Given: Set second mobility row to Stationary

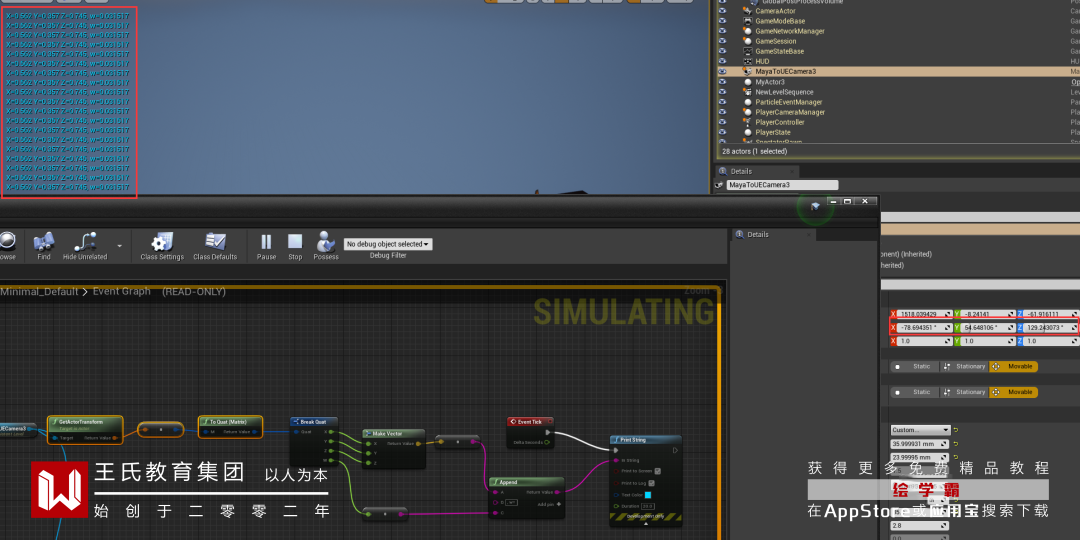Looking at the screenshot, I should pyautogui.click(x=965, y=392).
